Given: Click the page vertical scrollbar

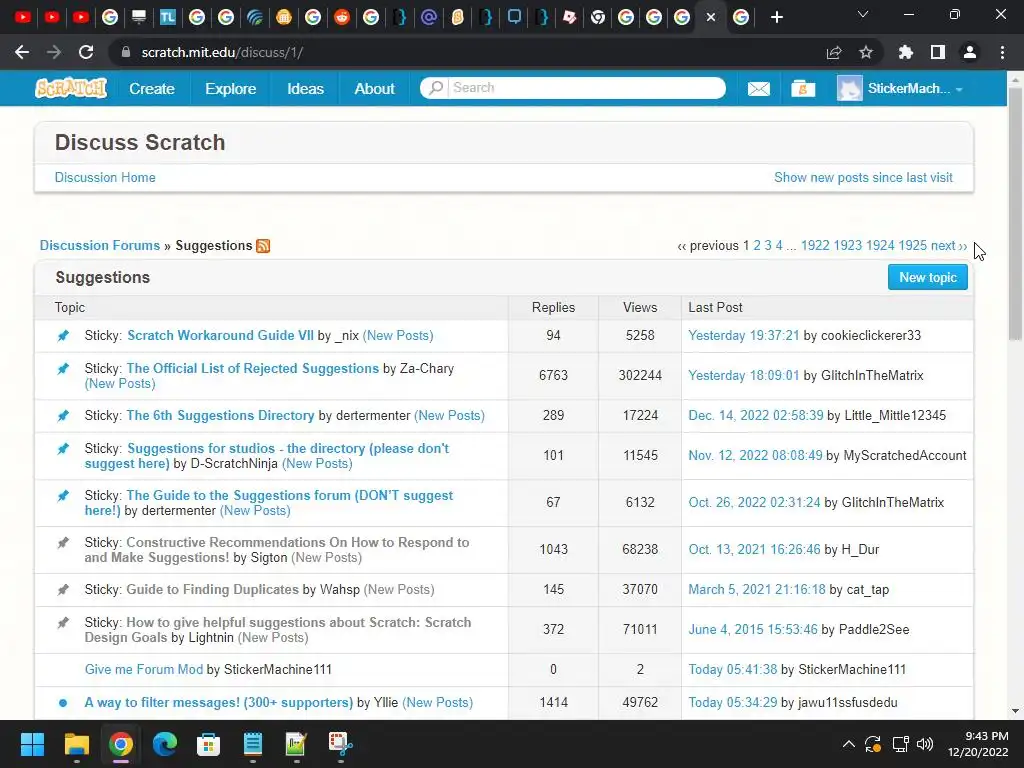Looking at the screenshot, I should click(x=1015, y=212).
